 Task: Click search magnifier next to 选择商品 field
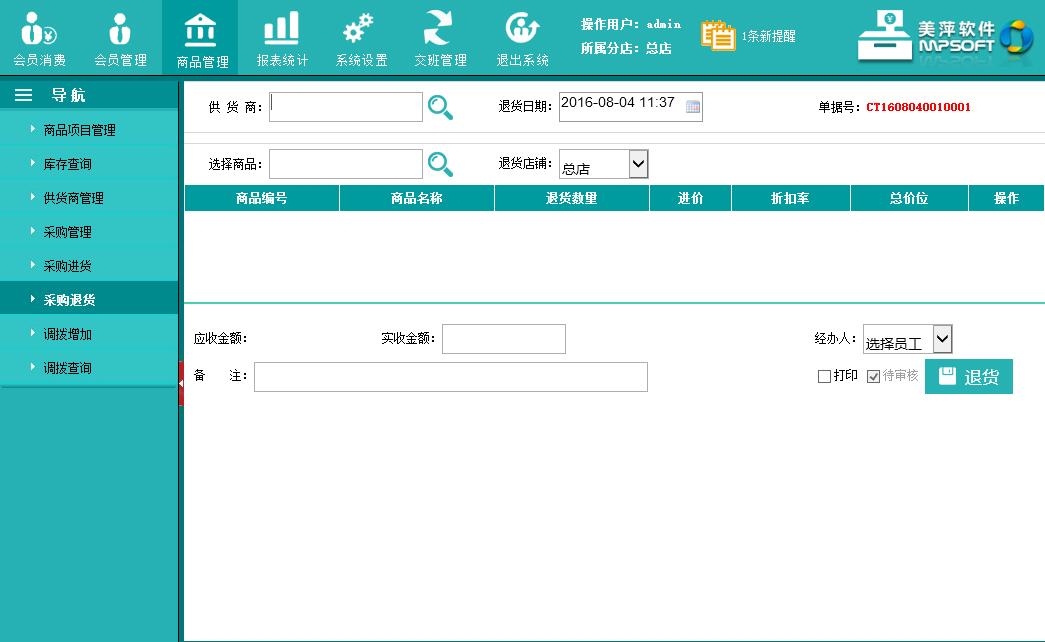tap(441, 164)
